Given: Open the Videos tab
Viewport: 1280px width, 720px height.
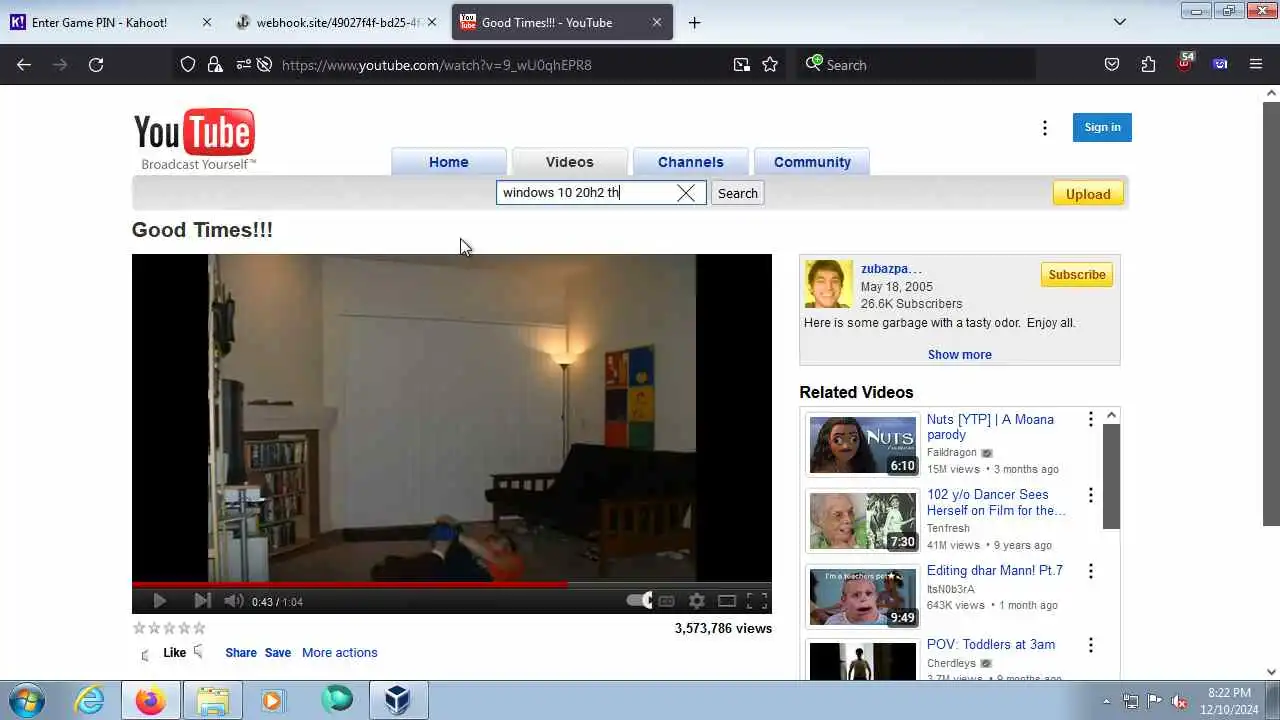Looking at the screenshot, I should tap(570, 162).
